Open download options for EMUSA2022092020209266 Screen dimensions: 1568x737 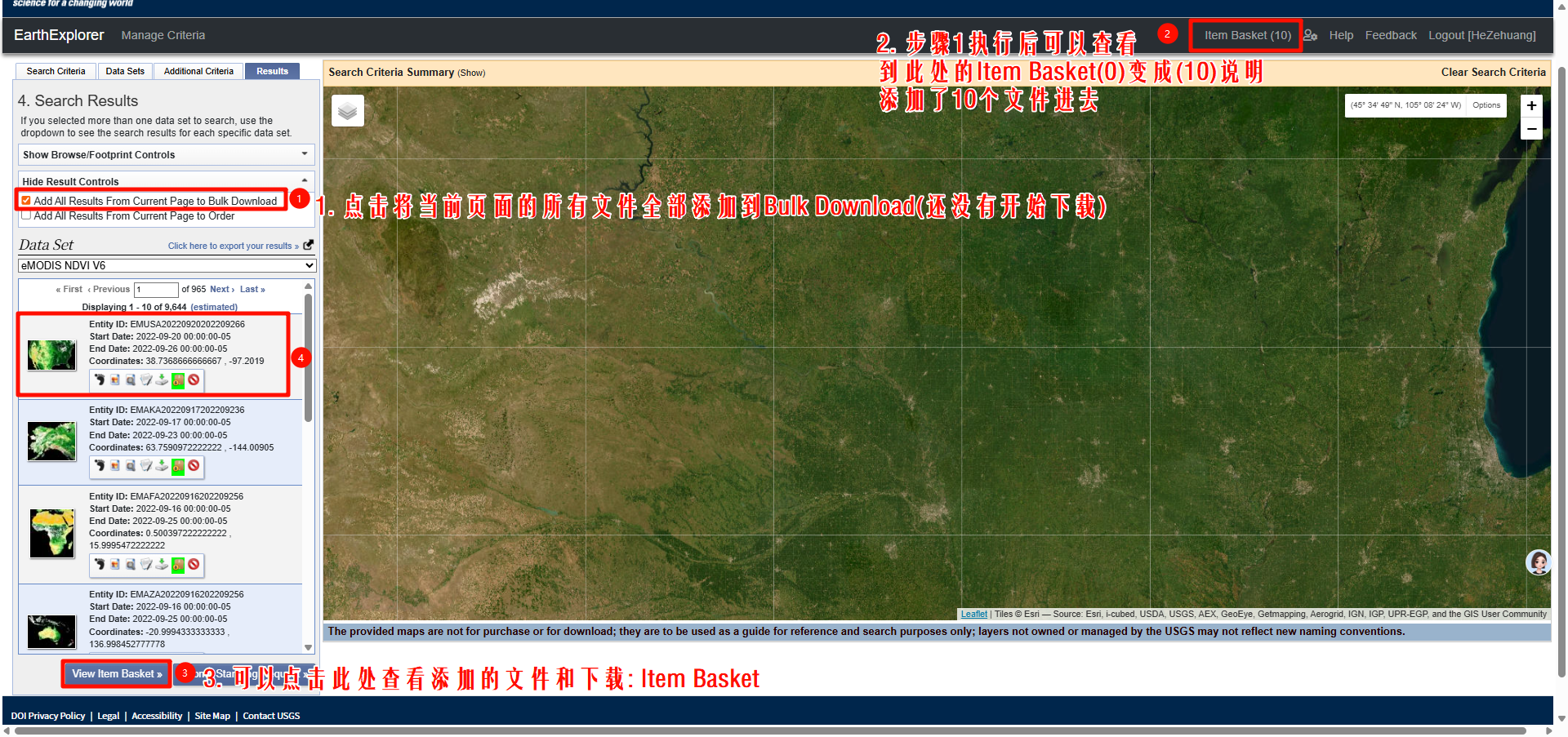click(x=162, y=380)
